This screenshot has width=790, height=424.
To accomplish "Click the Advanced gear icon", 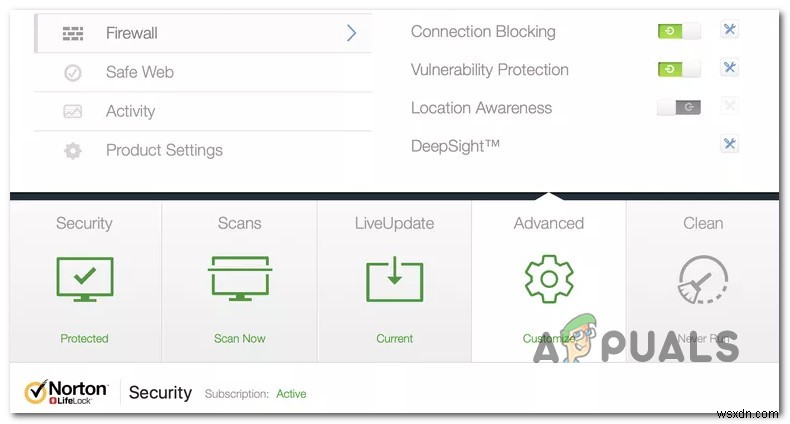I will (548, 279).
